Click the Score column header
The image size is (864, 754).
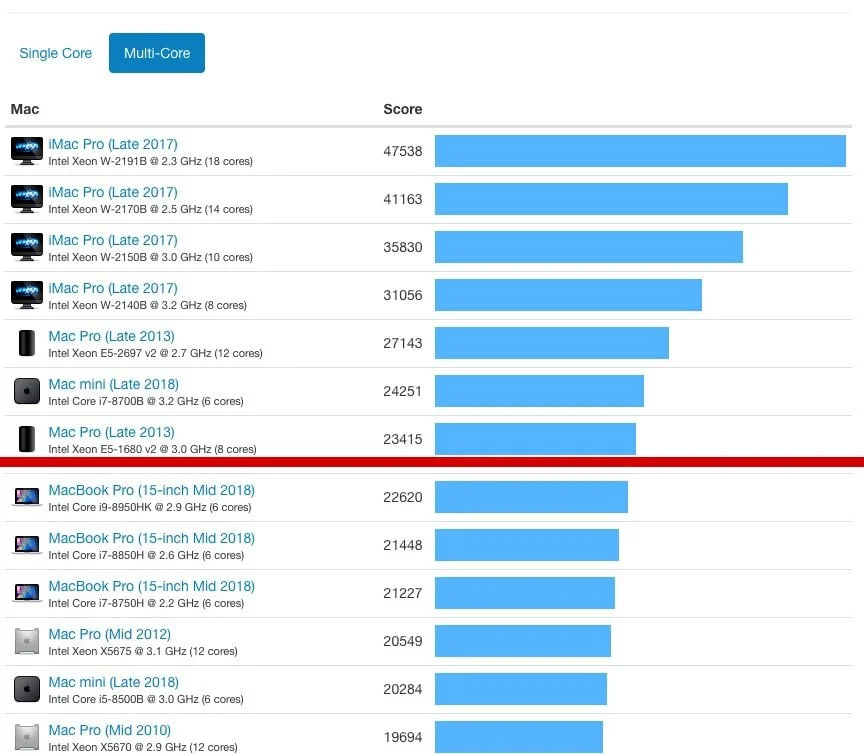(x=403, y=109)
